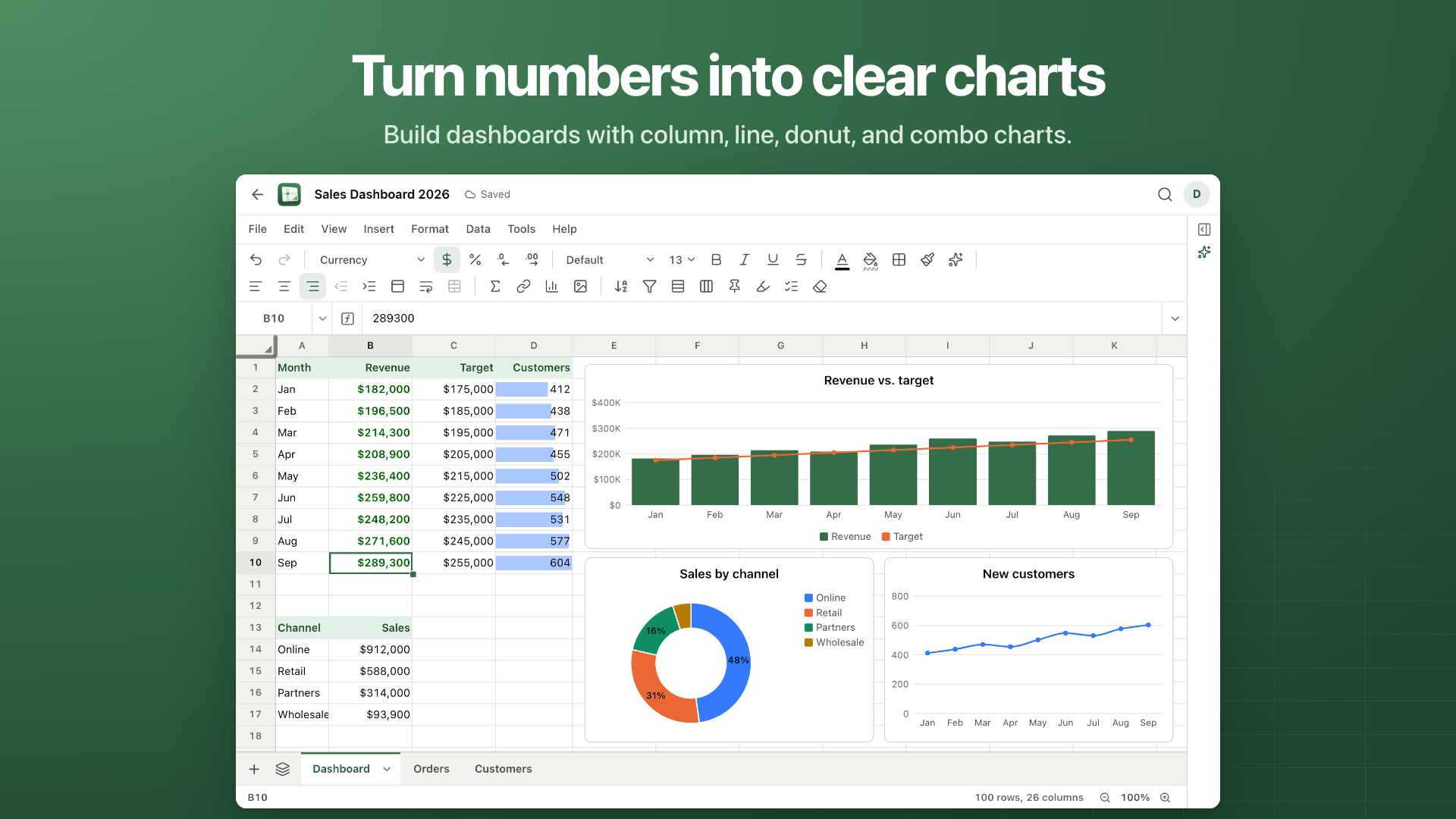
Task: Apply percent format with the % icon
Action: coord(475,259)
